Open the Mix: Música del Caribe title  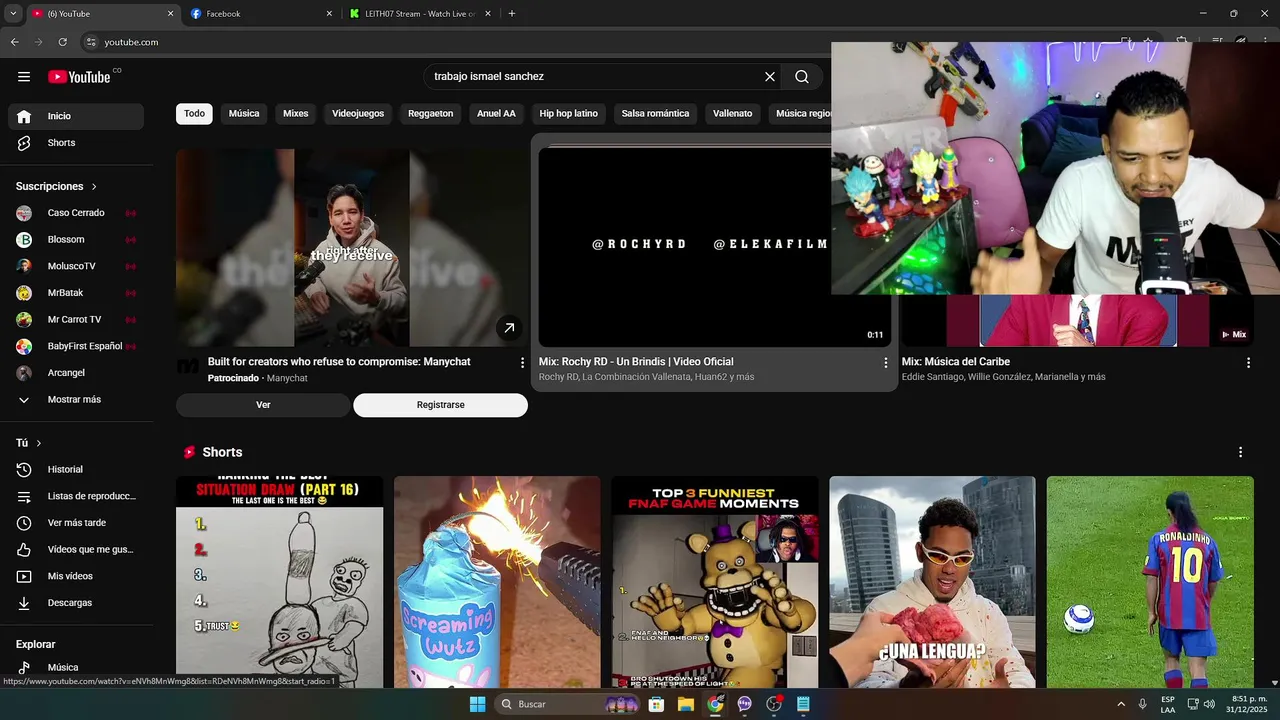[x=956, y=362]
